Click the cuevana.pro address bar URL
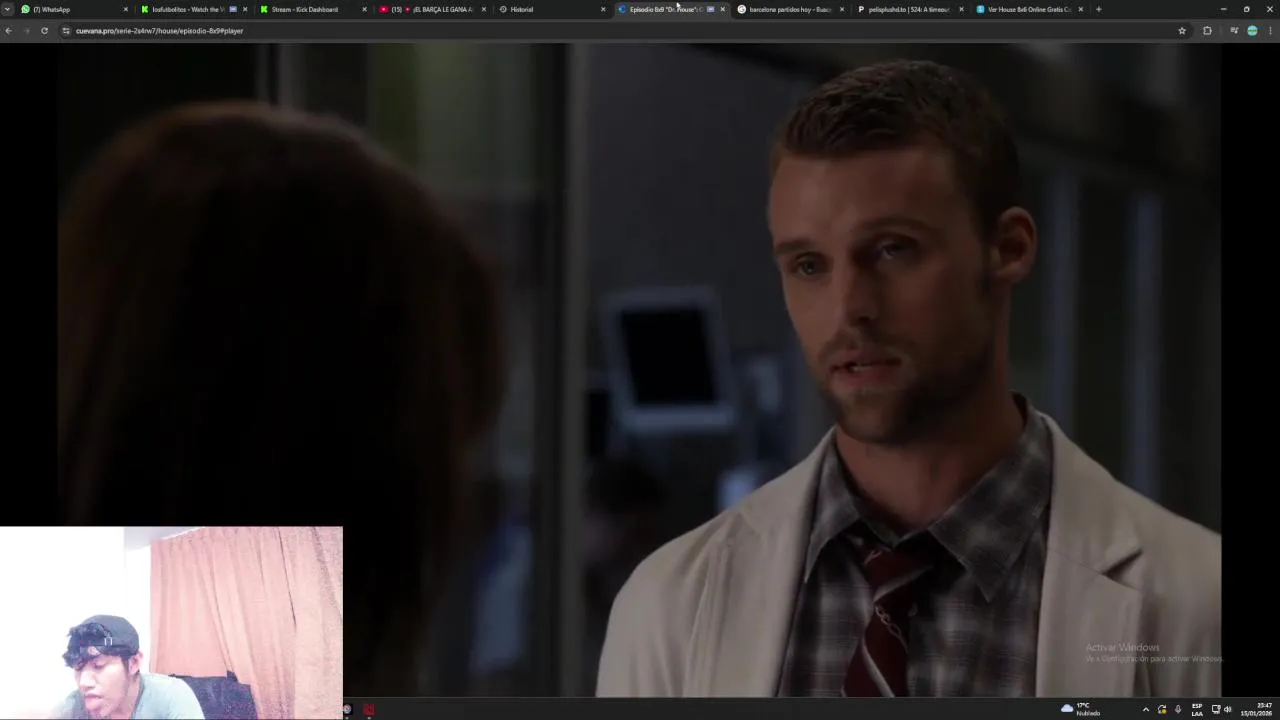Image resolution: width=1280 pixels, height=720 pixels. coord(159,31)
